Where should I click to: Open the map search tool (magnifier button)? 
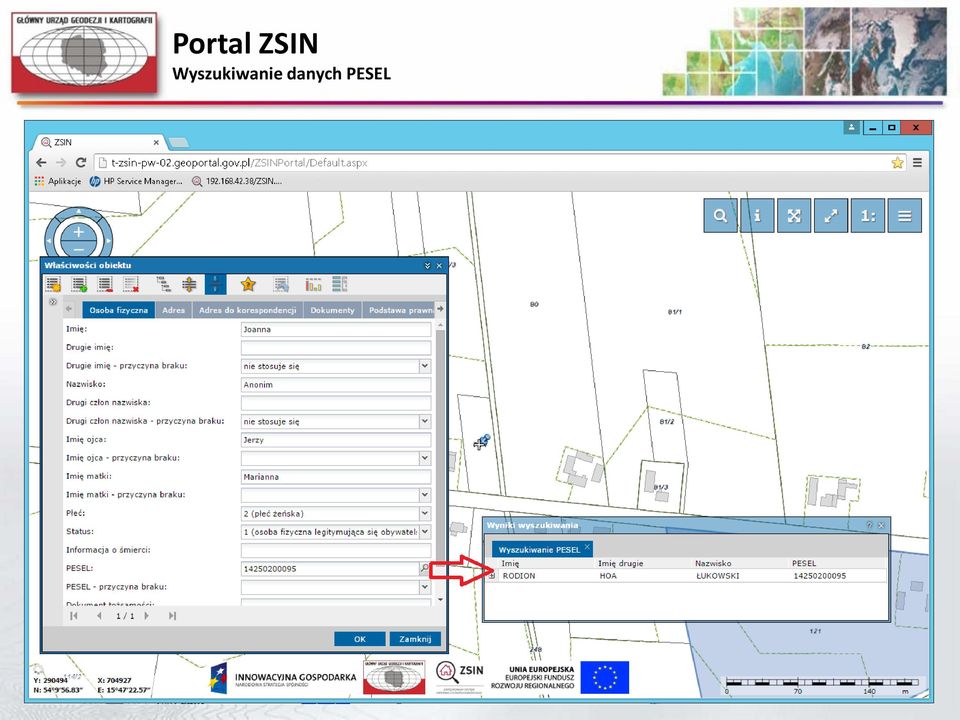(721, 216)
